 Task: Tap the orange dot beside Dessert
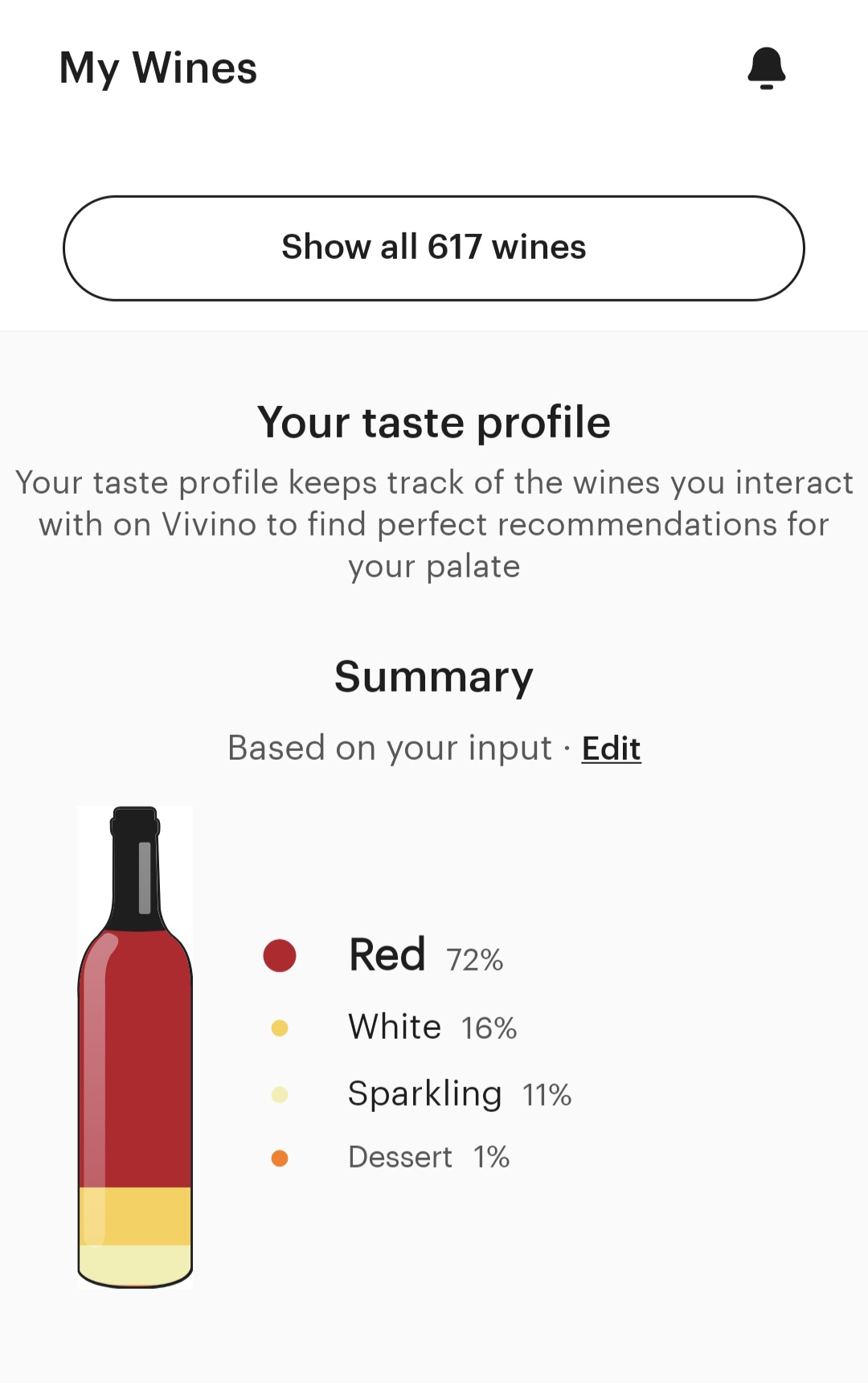pos(280,1158)
